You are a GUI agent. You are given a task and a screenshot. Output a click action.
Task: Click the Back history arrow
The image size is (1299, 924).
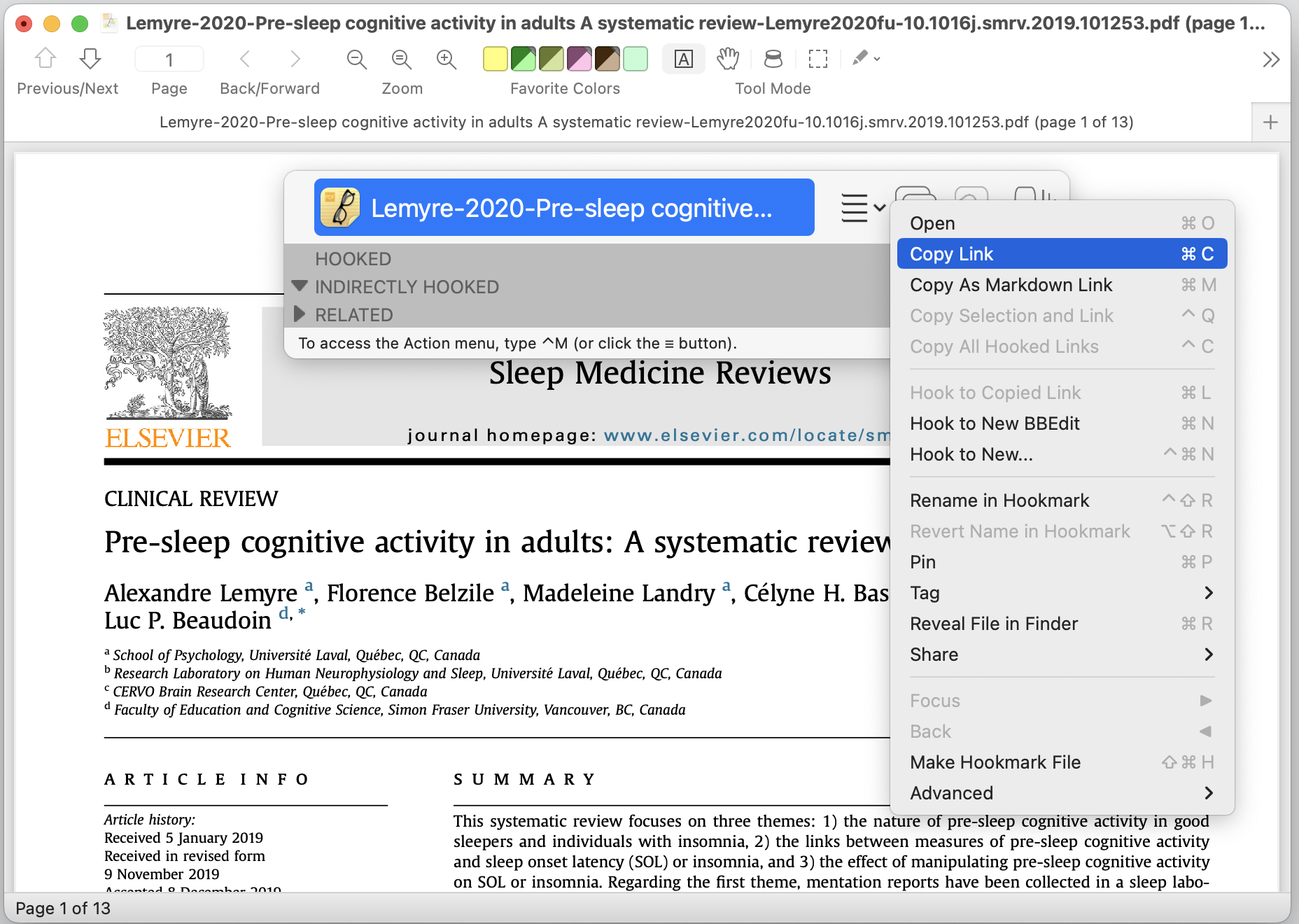tap(245, 59)
